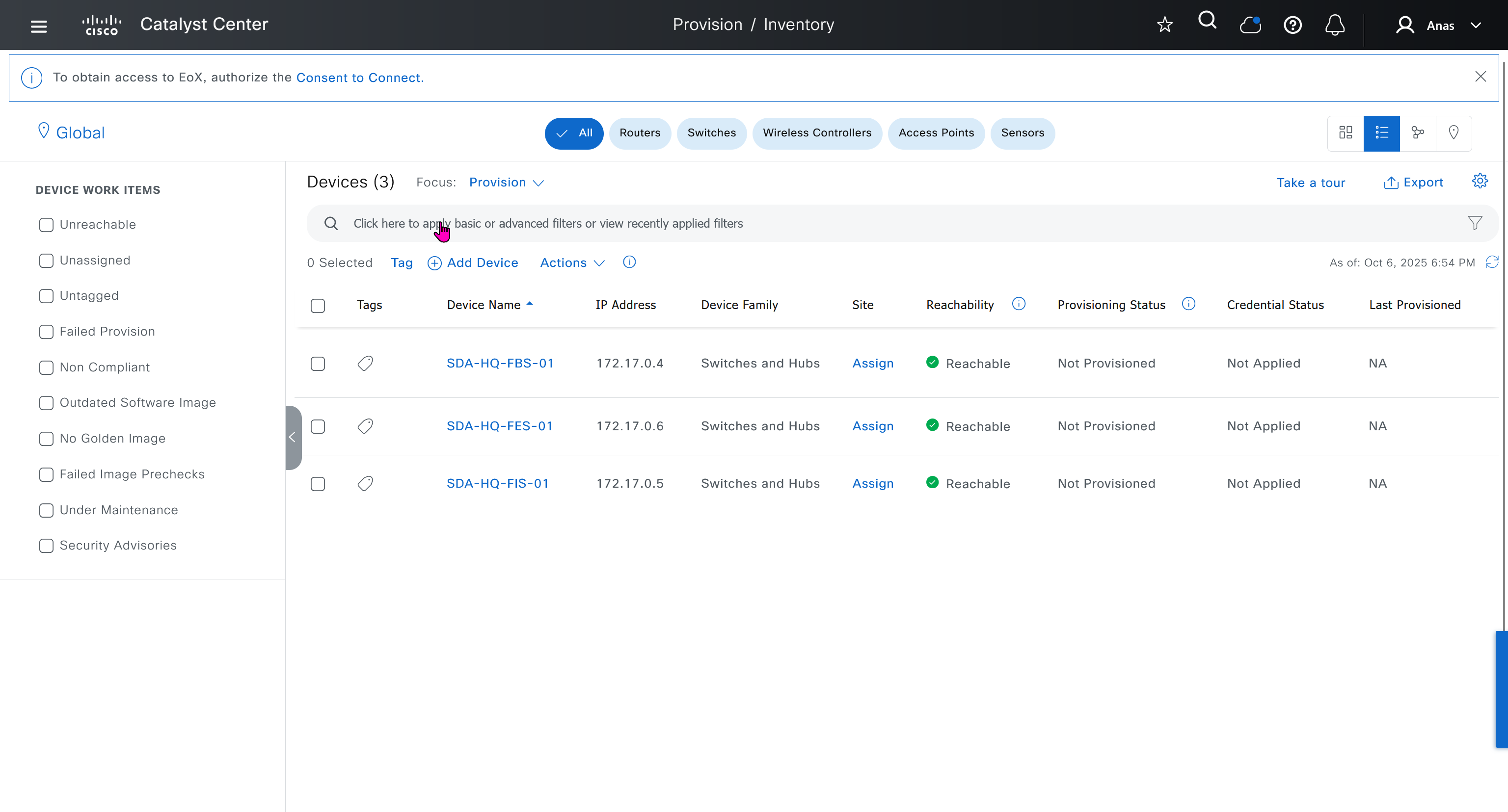This screenshot has width=1508, height=812.
Task: Enable the Unreachable work item checkbox
Action: 46,225
